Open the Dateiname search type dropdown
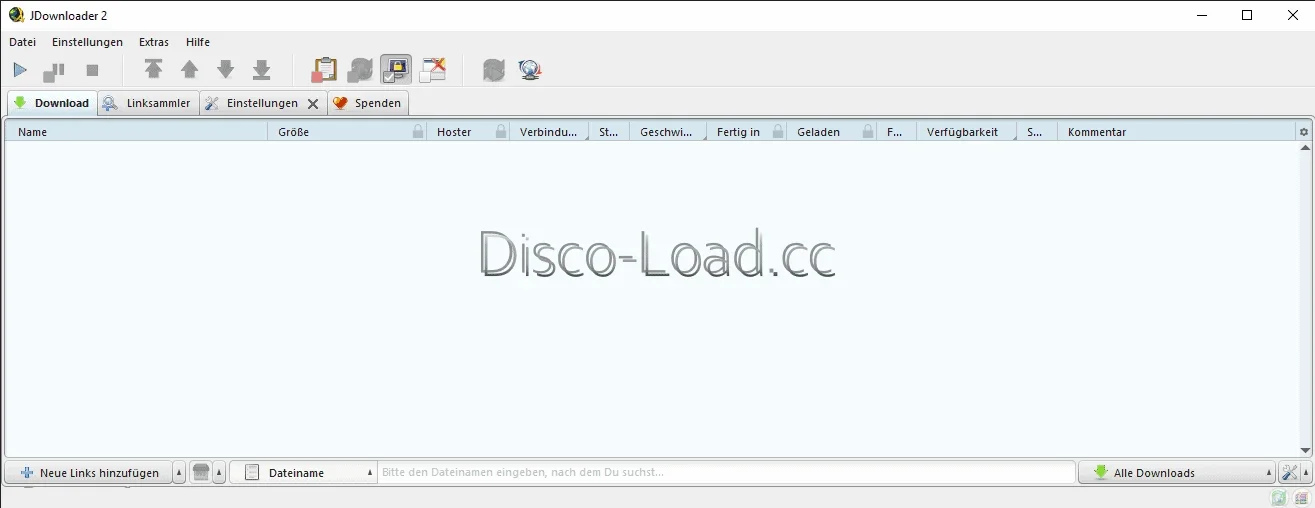 coord(303,473)
